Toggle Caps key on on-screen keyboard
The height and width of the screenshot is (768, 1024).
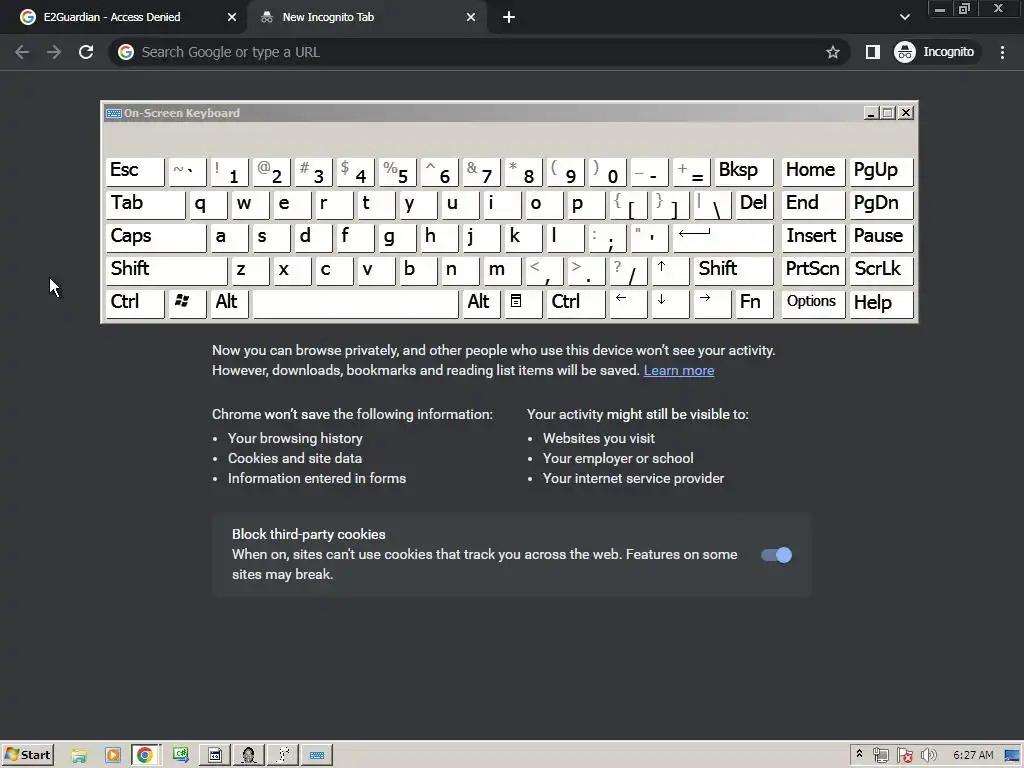(155, 237)
